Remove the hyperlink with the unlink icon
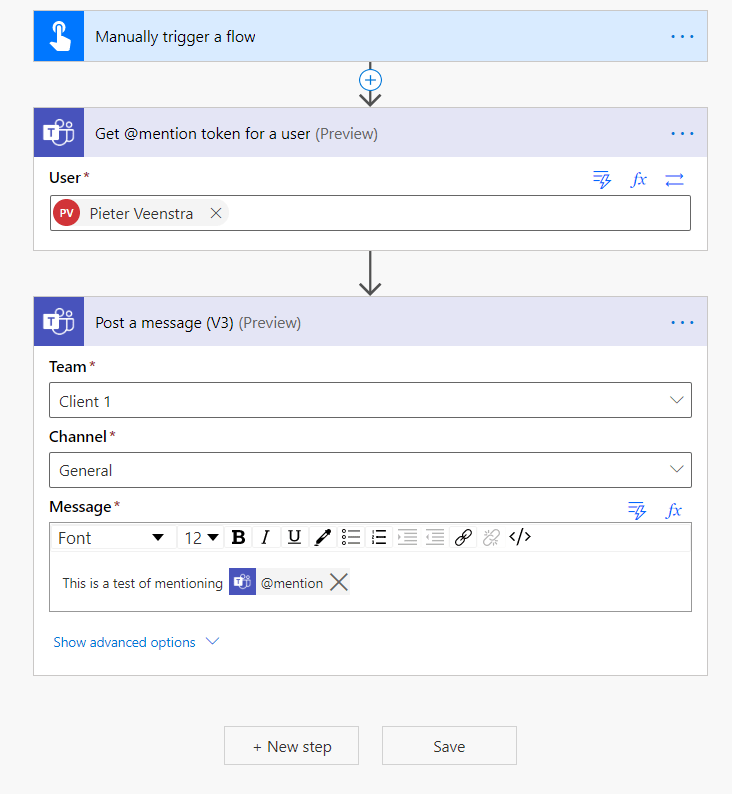 click(491, 537)
